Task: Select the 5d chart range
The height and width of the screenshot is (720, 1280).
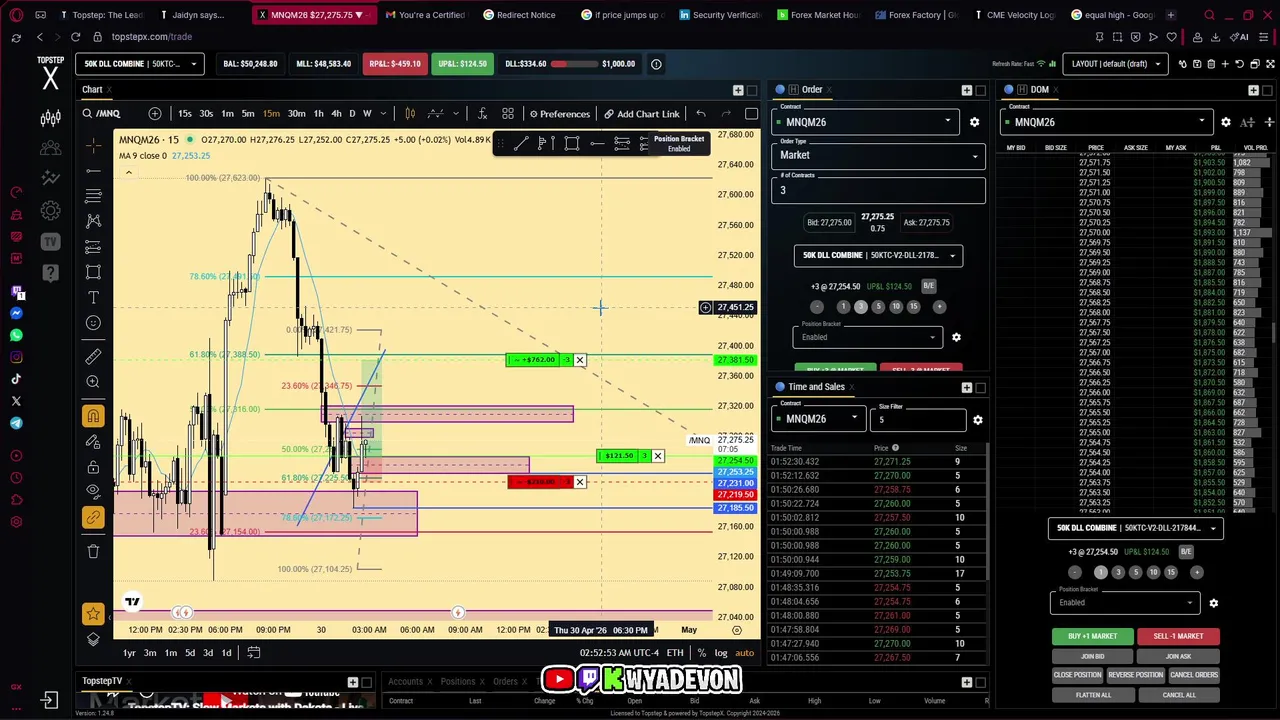Action: (189, 653)
